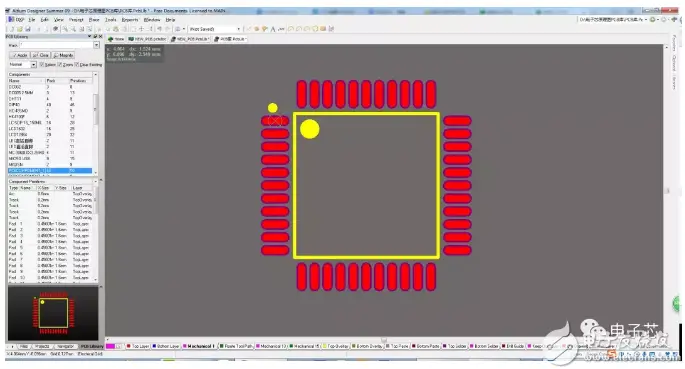Select the Drill Guide layer tab
Image resolution: width=685 pixels, height=369 pixels.
pos(513,346)
